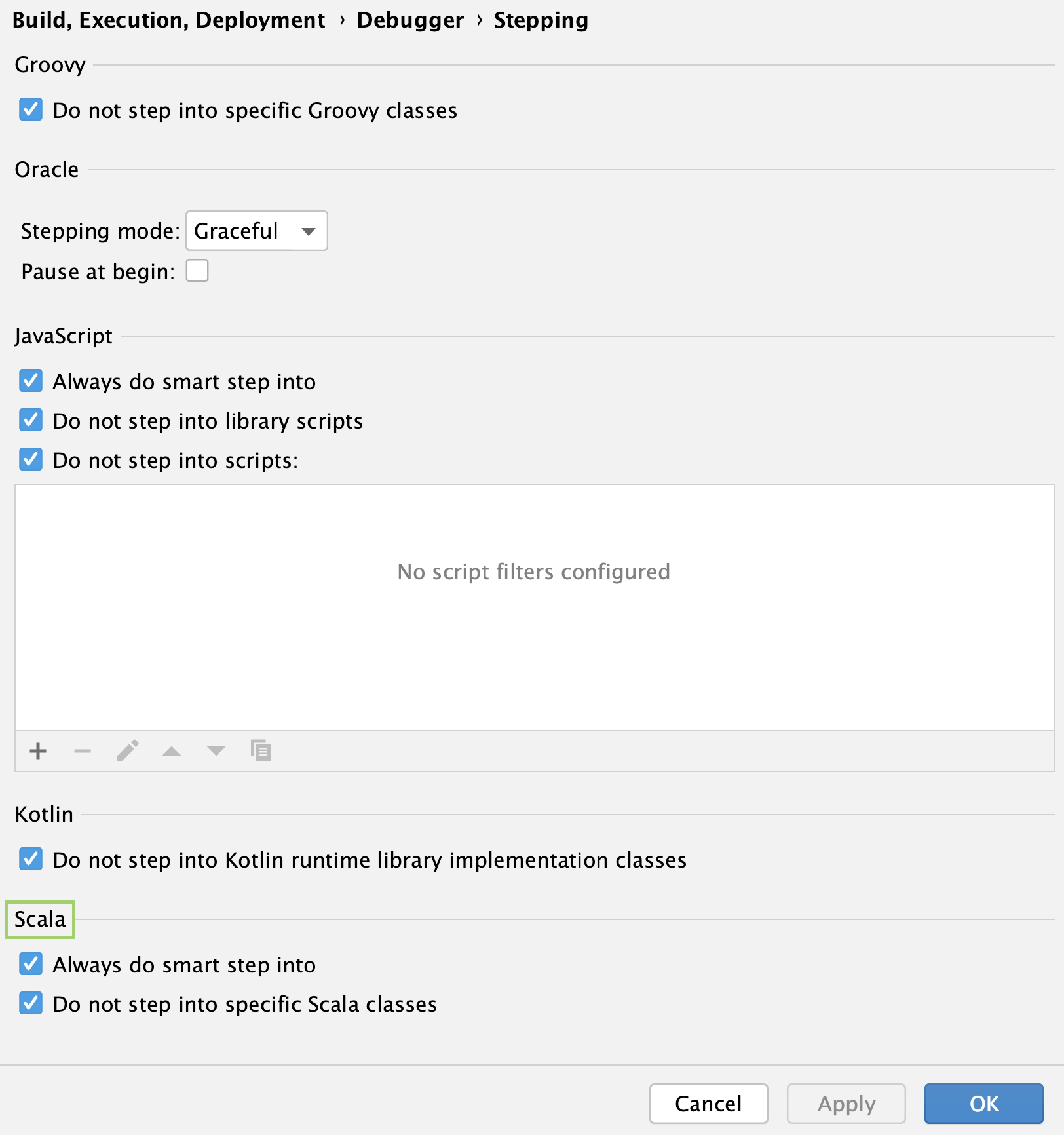The image size is (1064, 1135).
Task: Click the remove script filter minus icon
Action: click(x=83, y=751)
